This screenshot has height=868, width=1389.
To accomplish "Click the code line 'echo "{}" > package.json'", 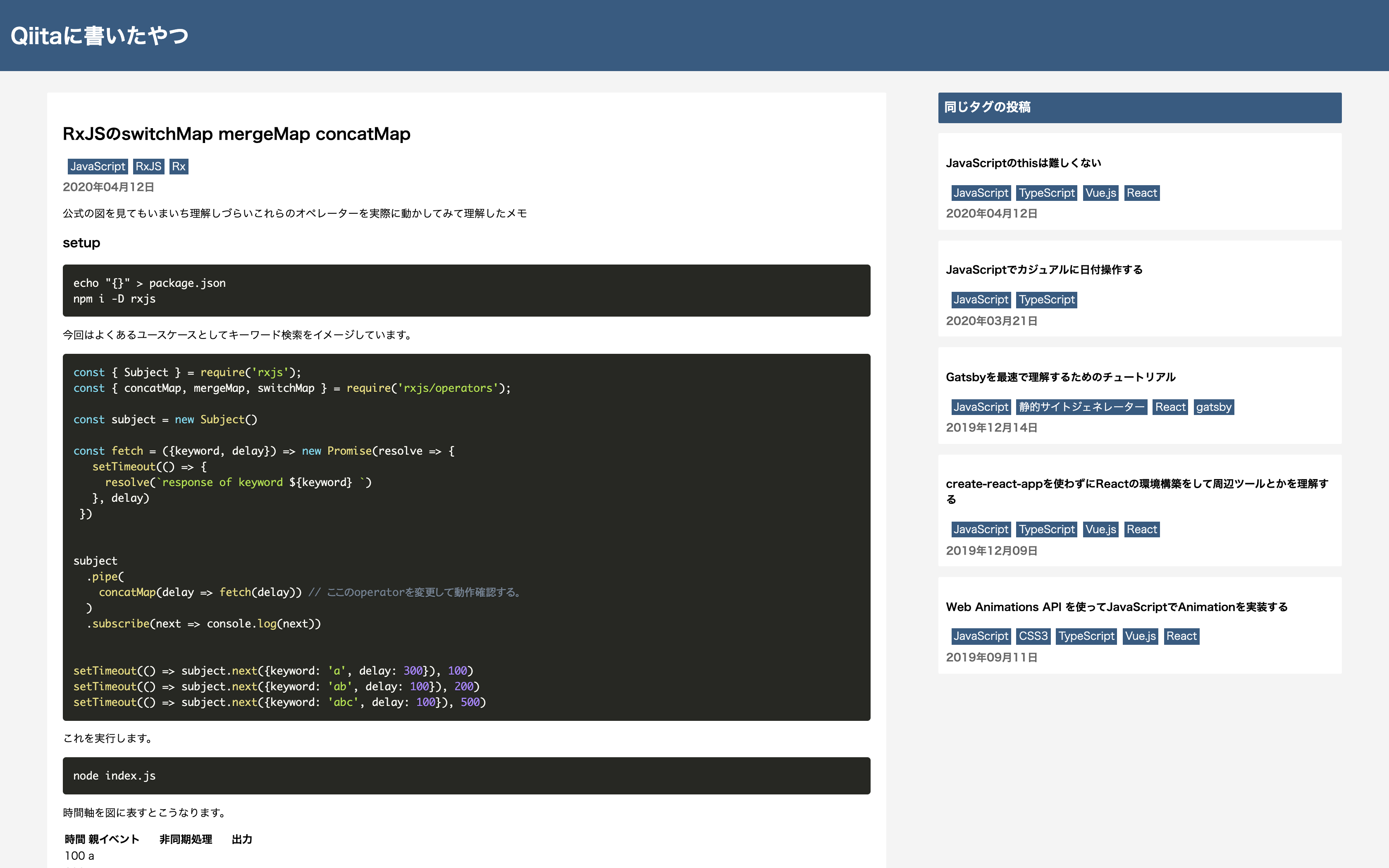I will 149,283.
